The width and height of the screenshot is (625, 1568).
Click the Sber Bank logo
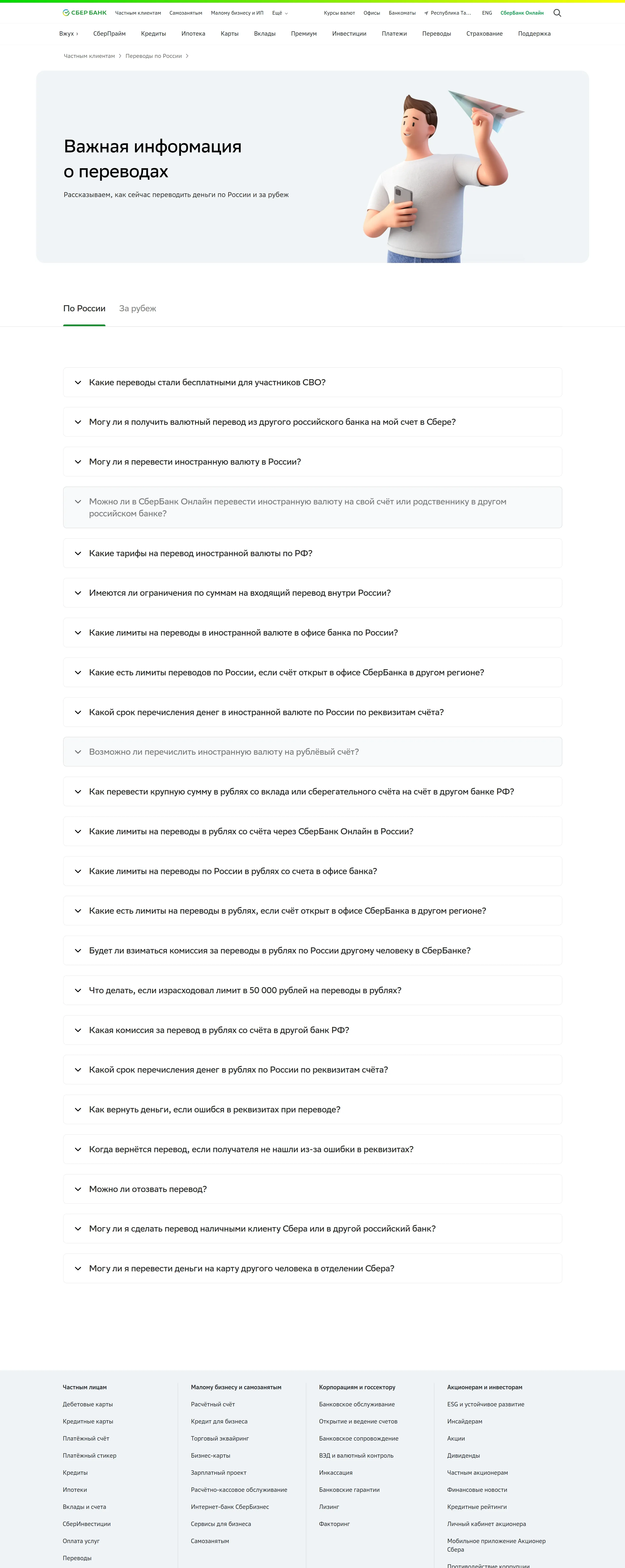84,13
